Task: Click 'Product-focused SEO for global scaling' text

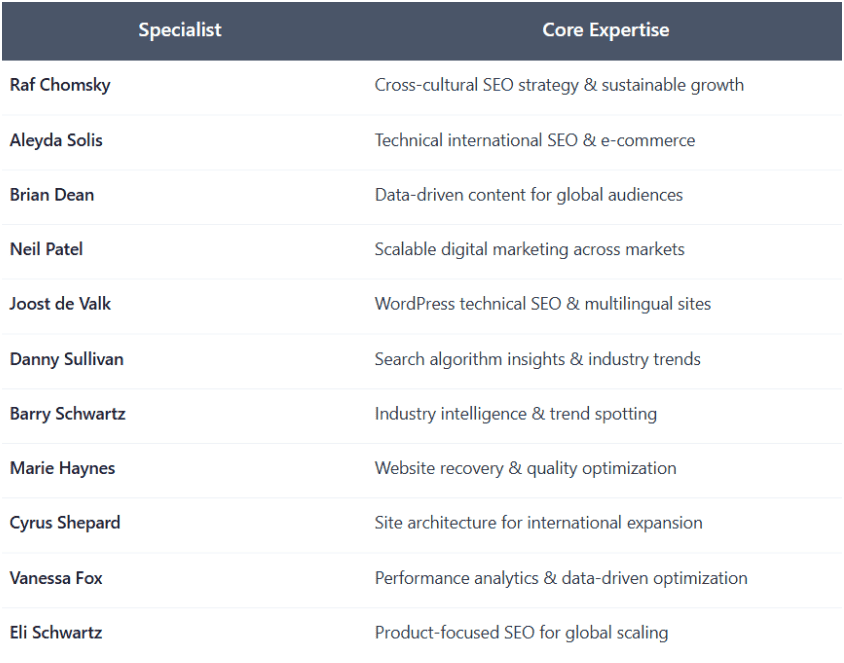Action: pos(521,632)
